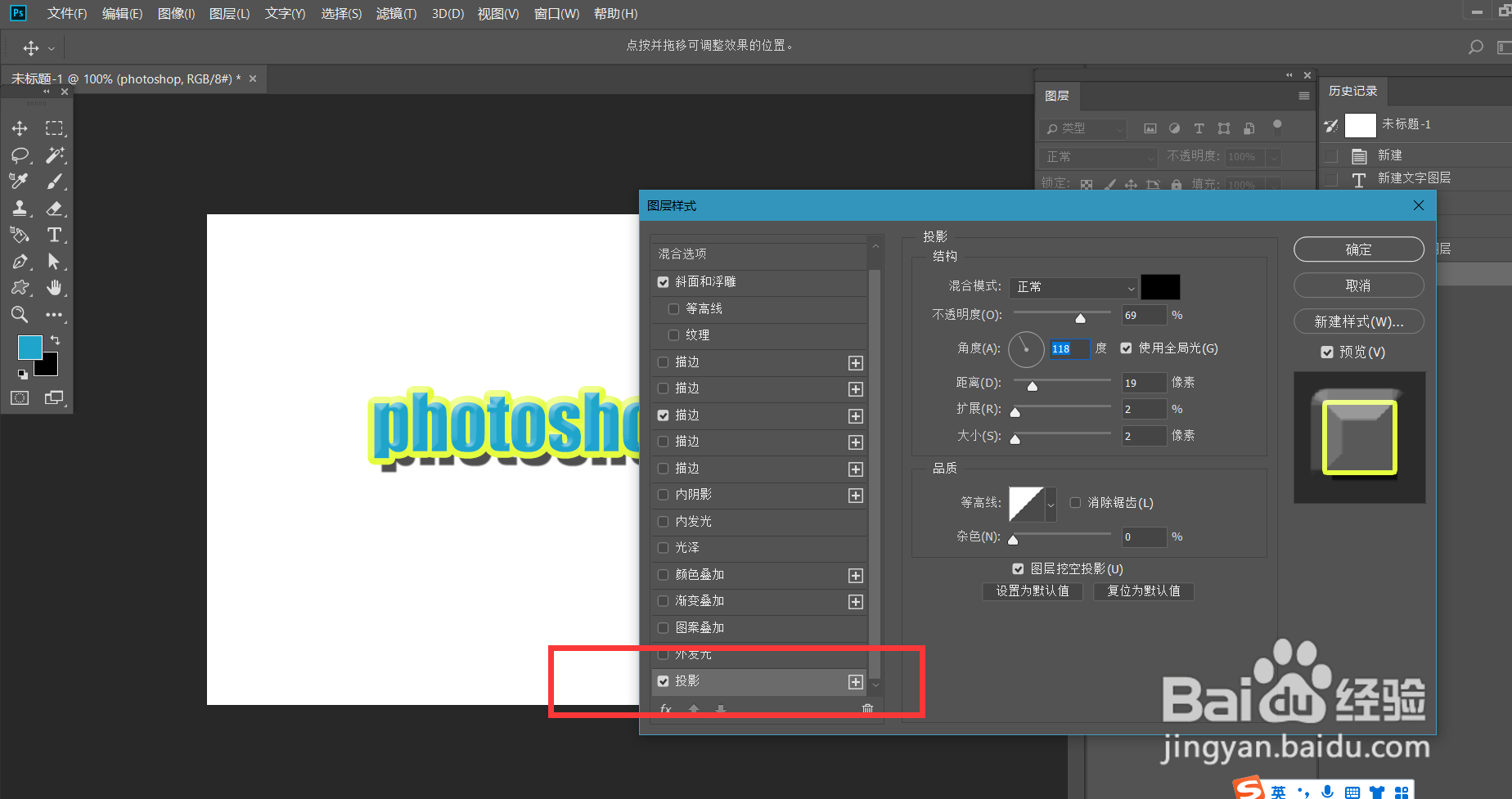Enable 消除锯齿 checkbox
1512x799 pixels.
click(1075, 503)
